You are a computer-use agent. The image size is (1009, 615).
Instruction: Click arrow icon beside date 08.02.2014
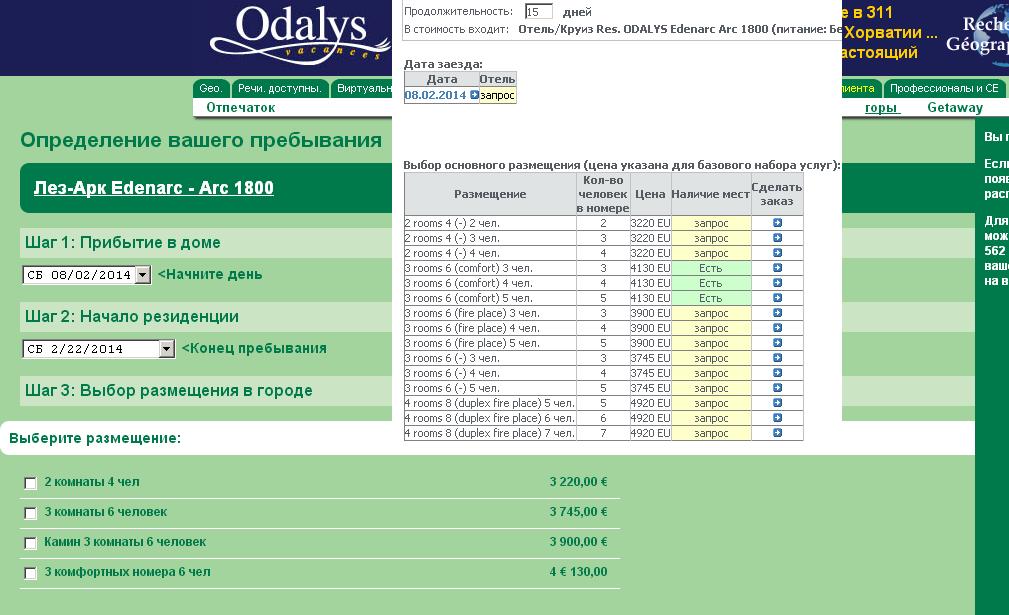click(474, 95)
